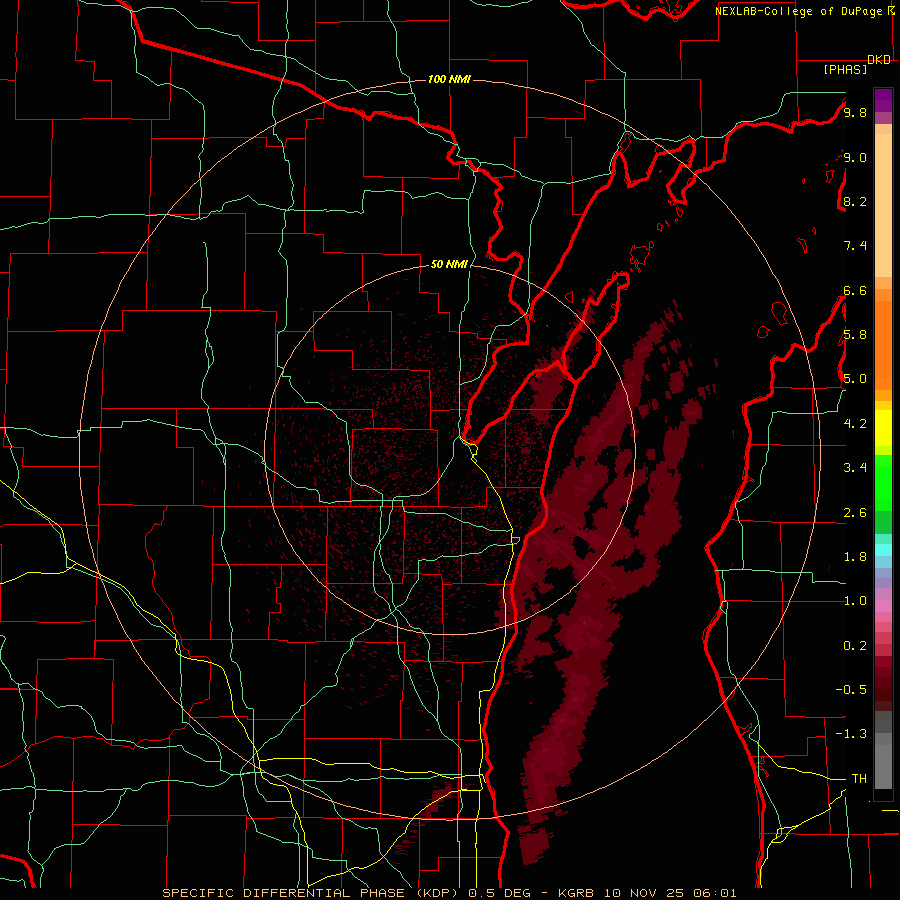Click the 1.0 value on the color scale
The width and height of the screenshot is (900, 900).
(x=855, y=601)
